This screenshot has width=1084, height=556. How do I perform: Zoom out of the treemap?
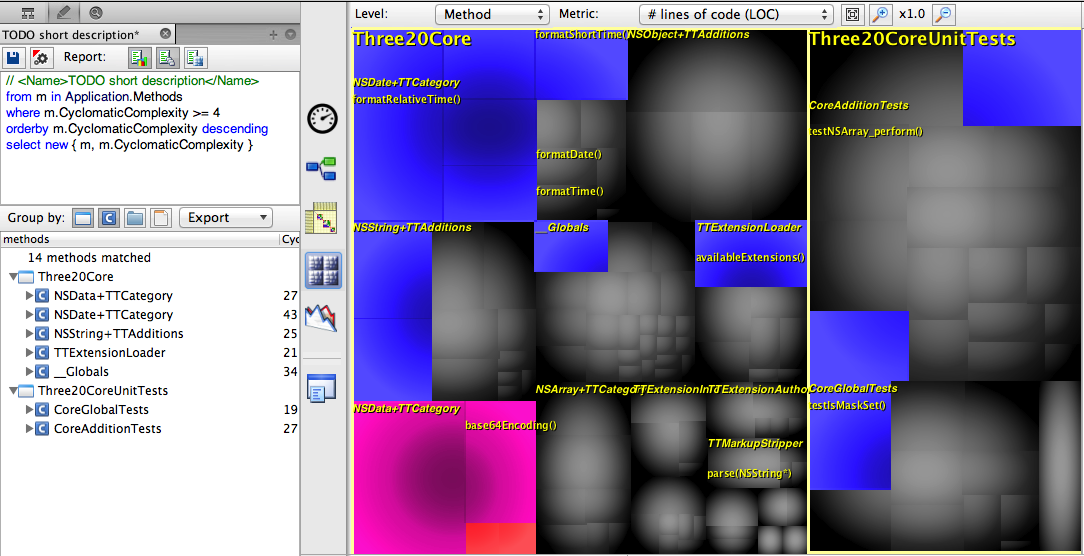tap(943, 14)
